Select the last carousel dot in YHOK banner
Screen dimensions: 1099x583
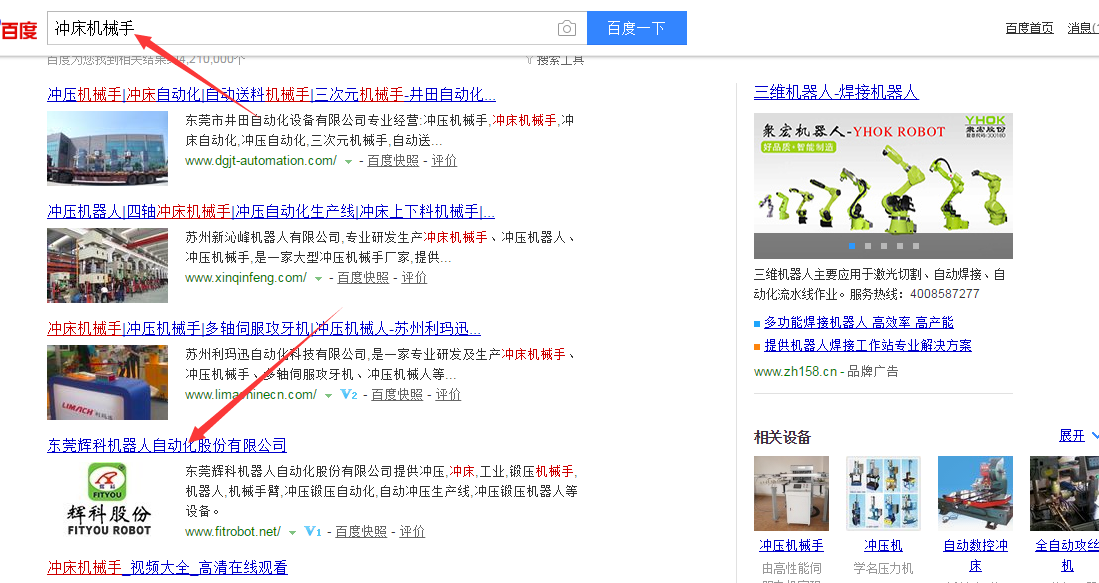[916, 246]
